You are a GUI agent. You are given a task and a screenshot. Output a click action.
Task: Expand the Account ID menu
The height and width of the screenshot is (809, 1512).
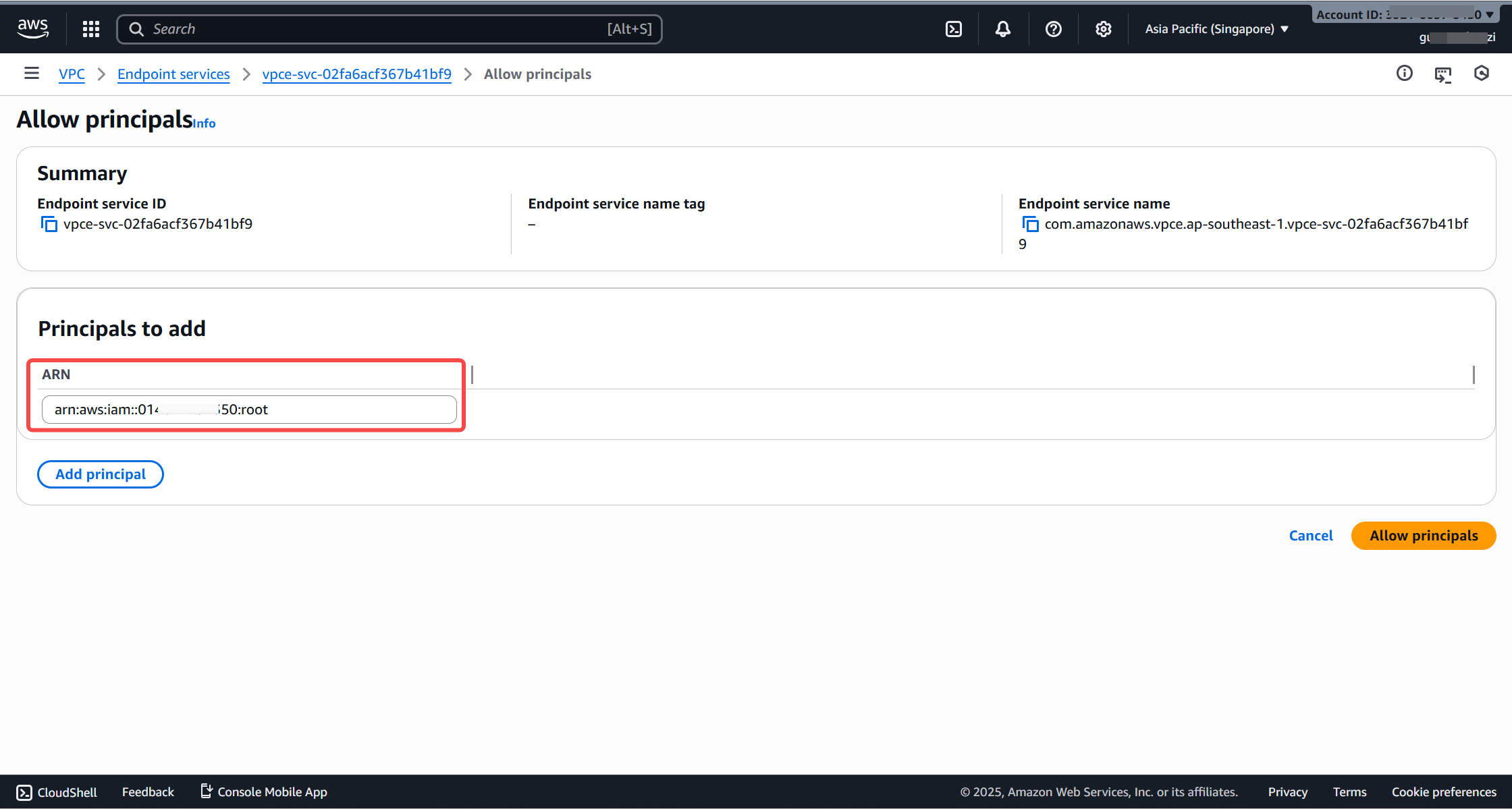point(1405,15)
